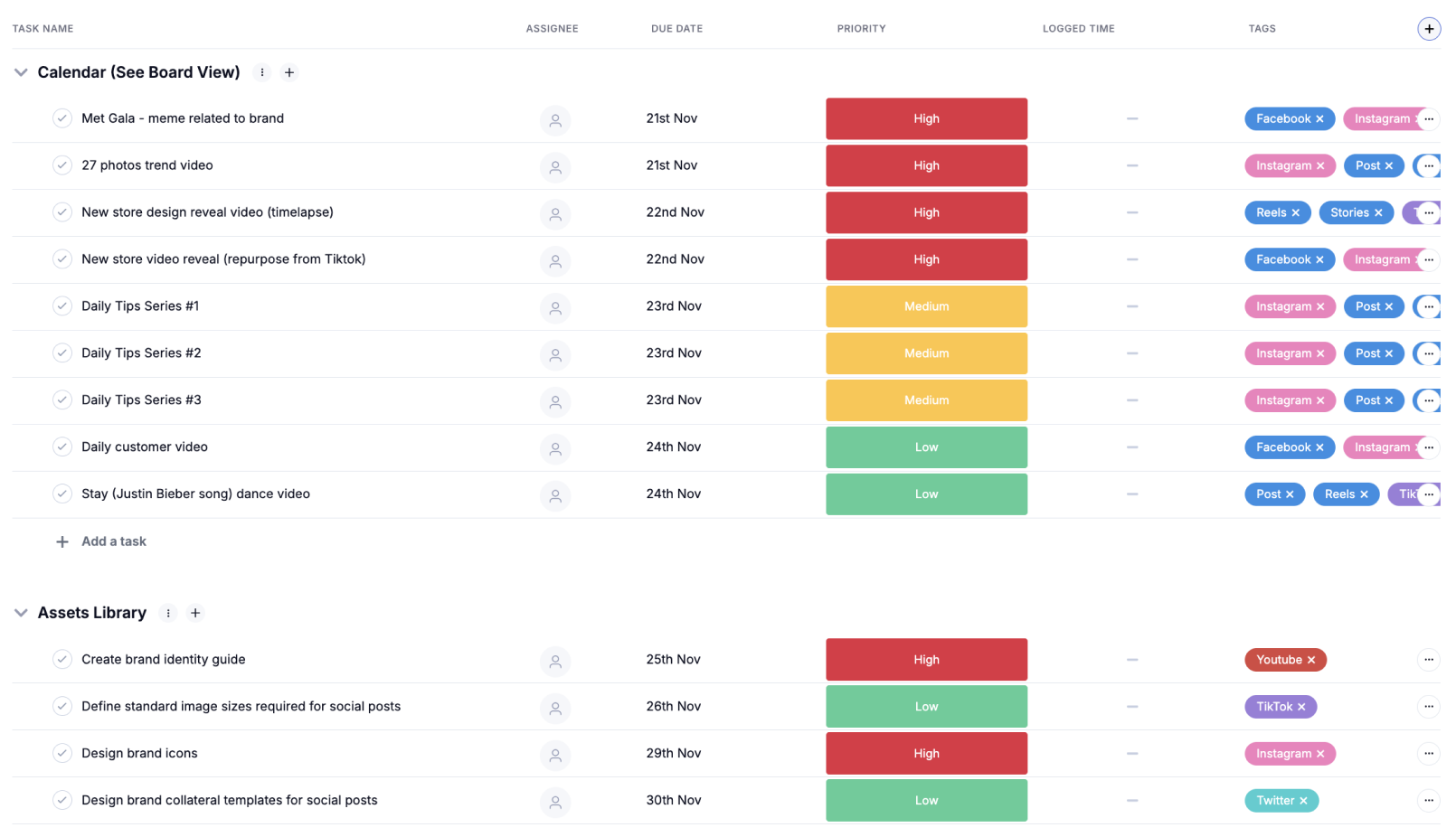The width and height of the screenshot is (1456, 837).
Task: Complete the Design brand icons task
Action: [x=62, y=753]
